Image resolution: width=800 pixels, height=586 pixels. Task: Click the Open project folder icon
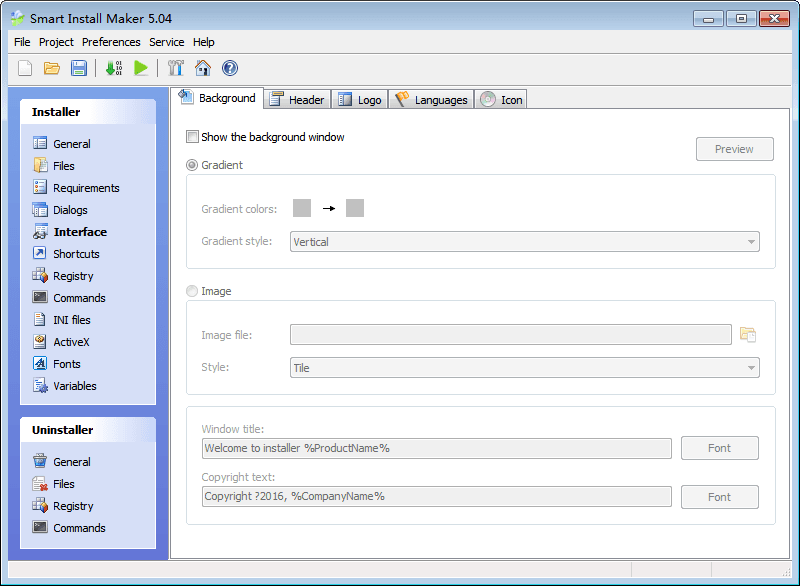(x=52, y=68)
